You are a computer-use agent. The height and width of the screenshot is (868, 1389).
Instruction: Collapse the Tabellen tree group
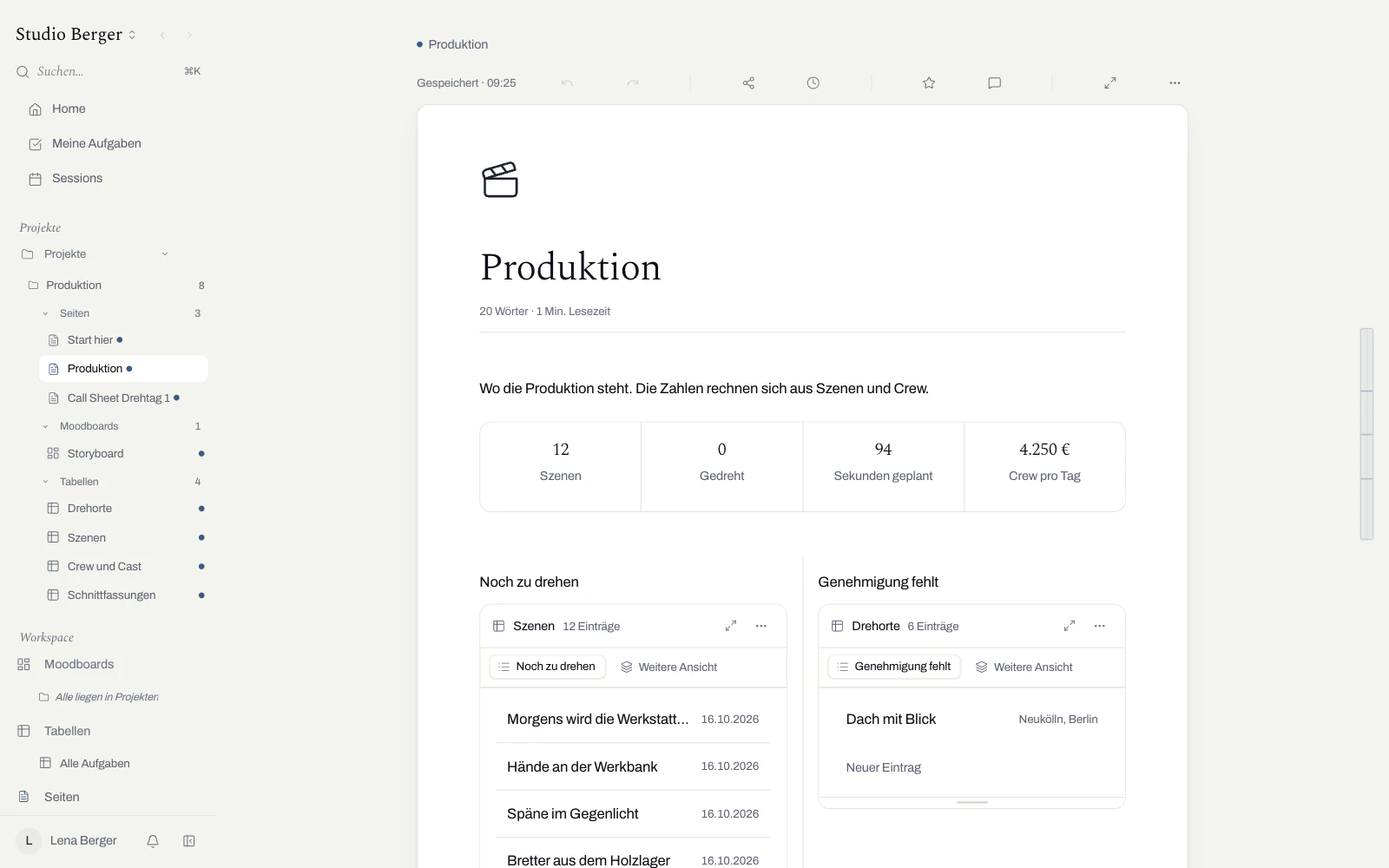(46, 482)
